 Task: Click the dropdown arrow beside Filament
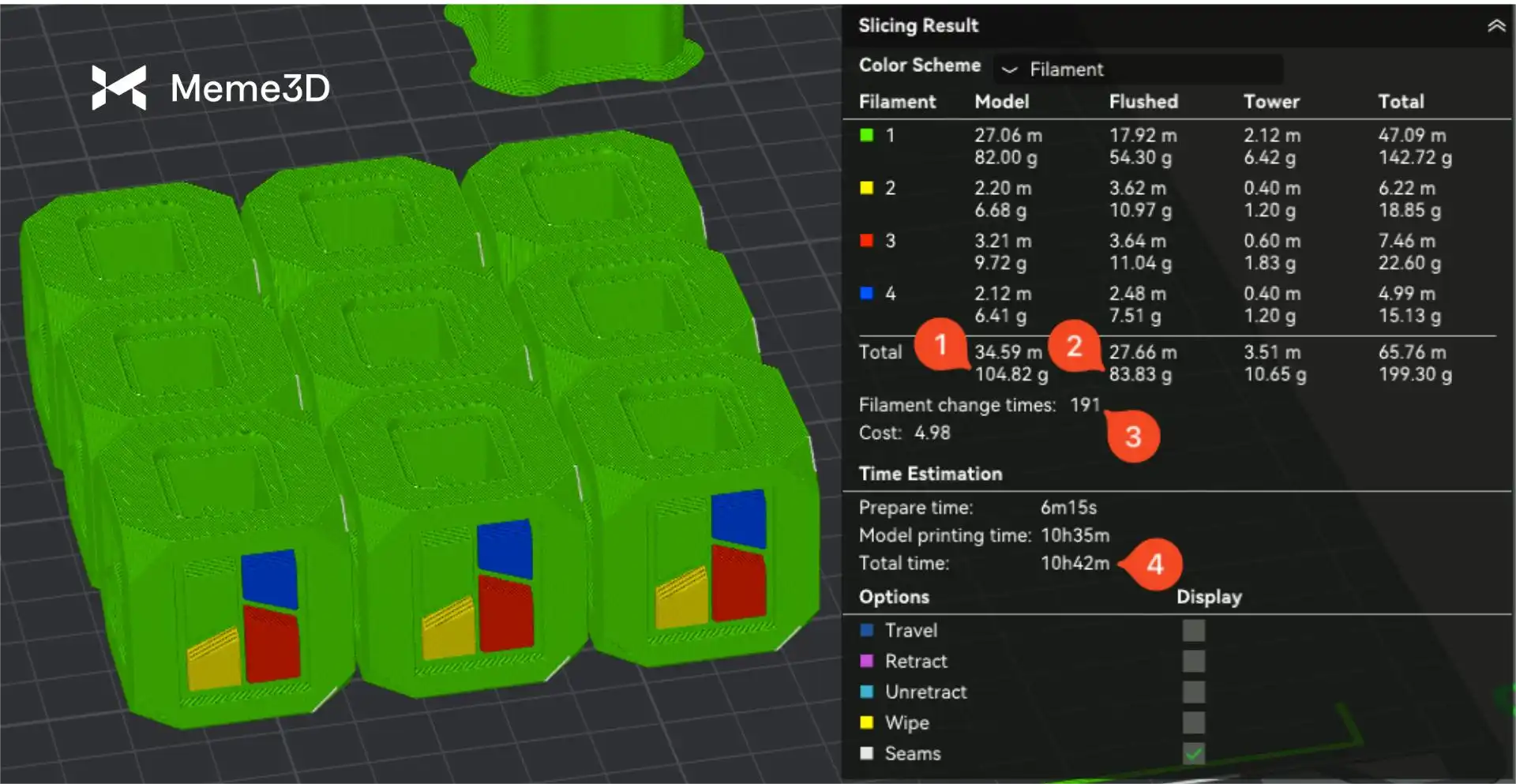tap(1009, 69)
